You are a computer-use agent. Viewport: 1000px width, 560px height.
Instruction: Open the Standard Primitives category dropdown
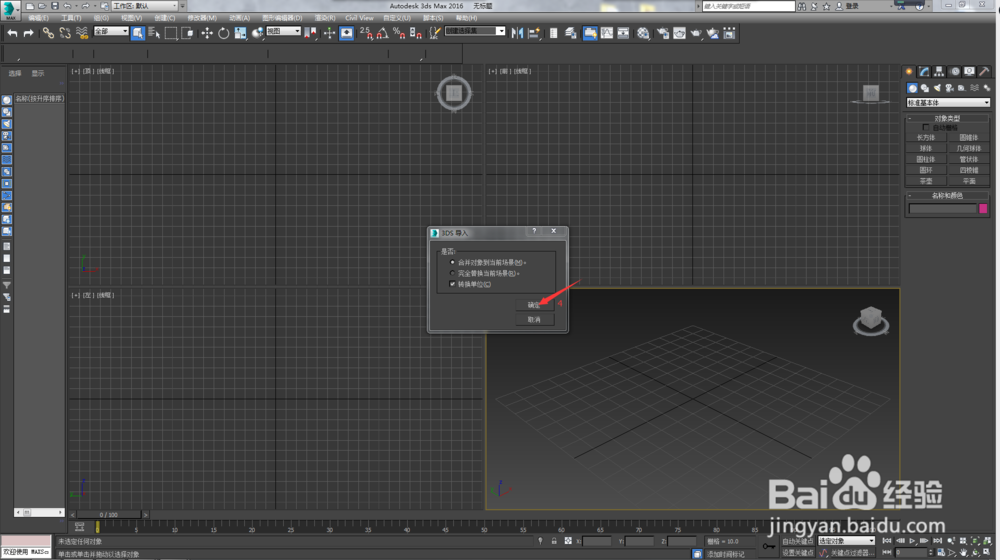pyautogui.click(x=948, y=103)
